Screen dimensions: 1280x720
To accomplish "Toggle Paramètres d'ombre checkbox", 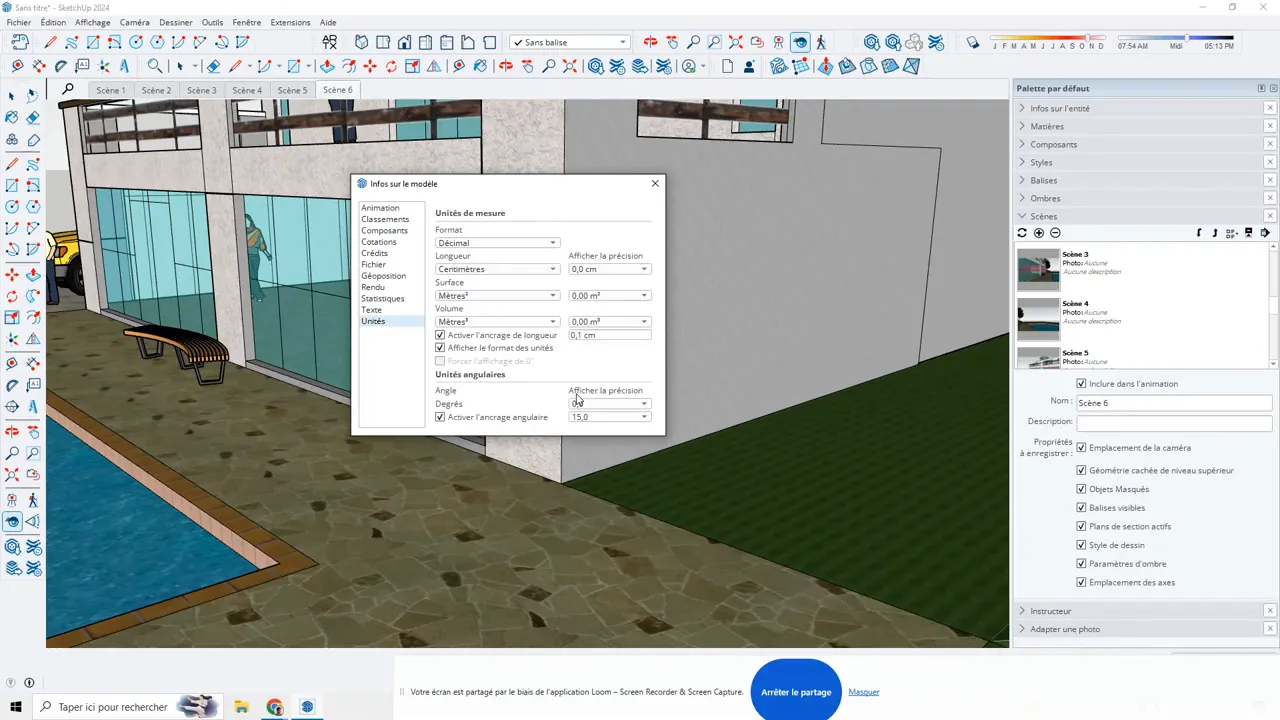I will 1081,564.
